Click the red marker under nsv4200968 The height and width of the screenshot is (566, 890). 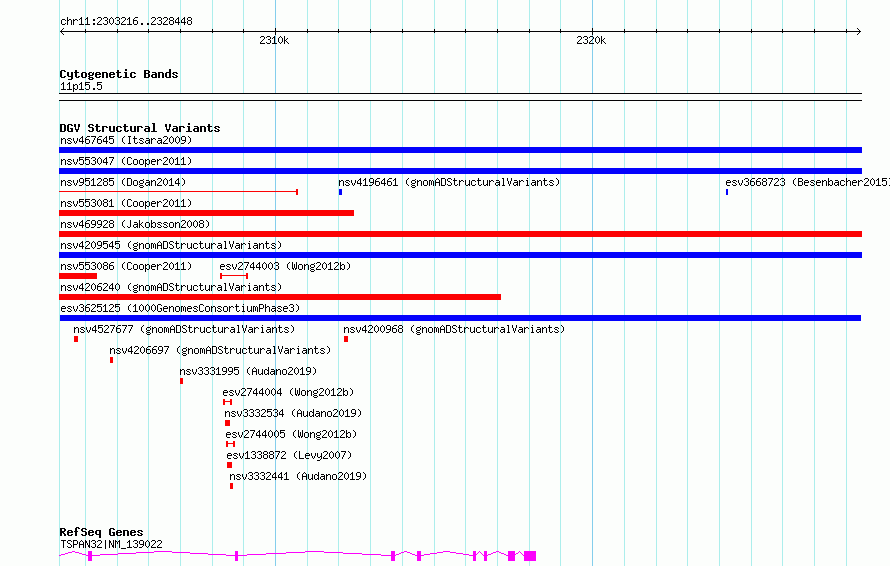[346, 339]
